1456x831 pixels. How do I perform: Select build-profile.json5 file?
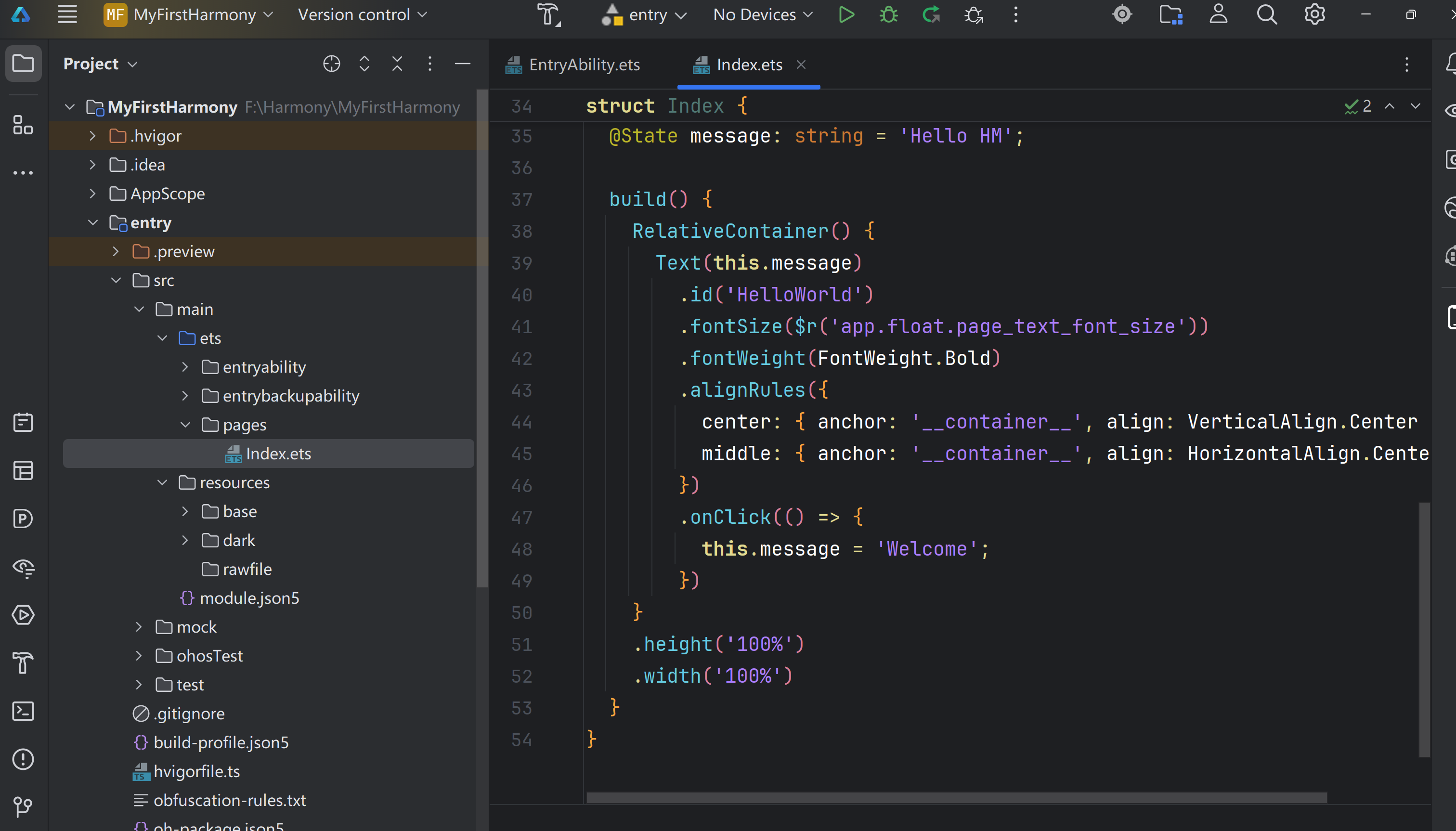point(210,742)
